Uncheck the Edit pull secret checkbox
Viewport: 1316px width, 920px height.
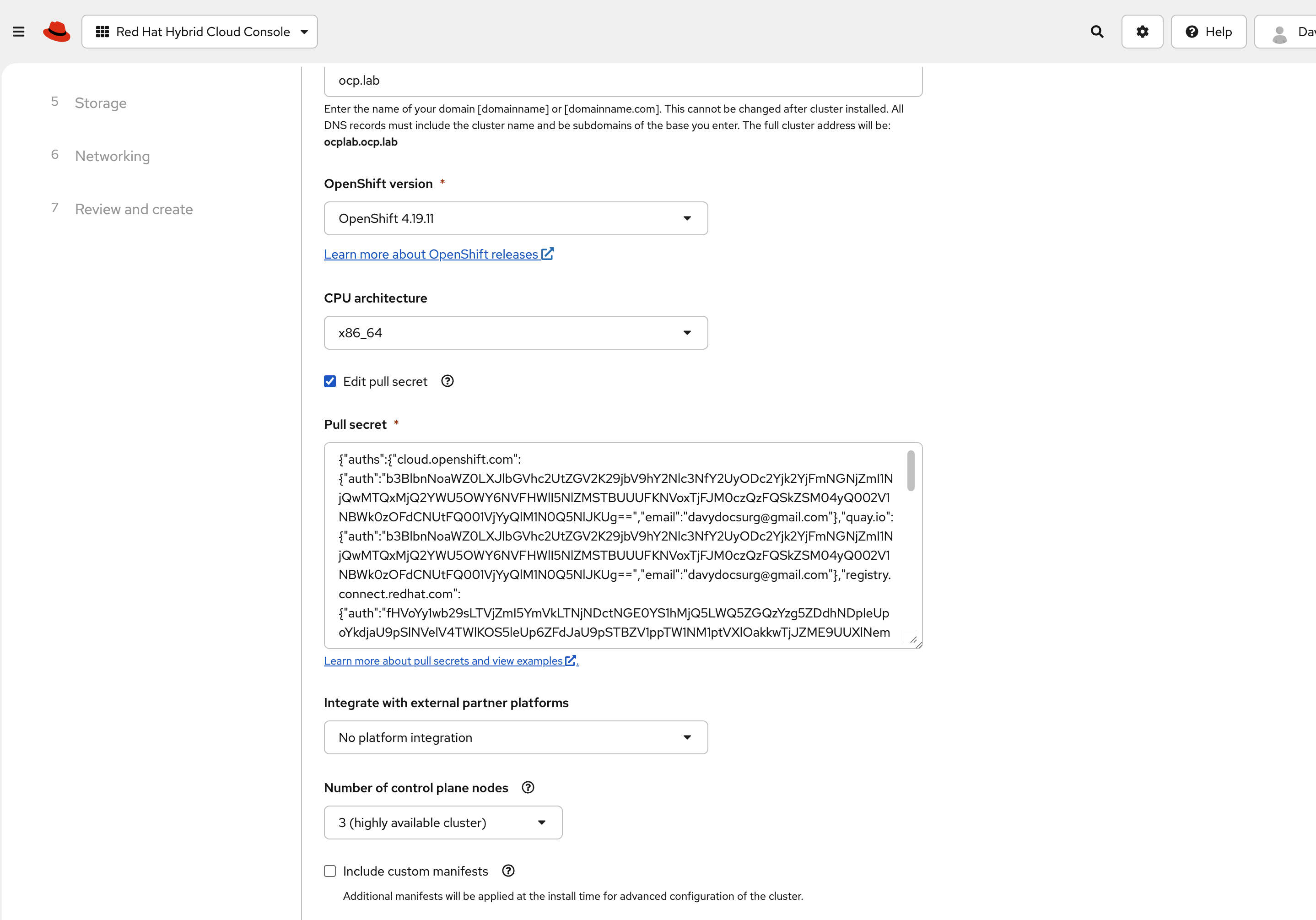pyautogui.click(x=329, y=381)
